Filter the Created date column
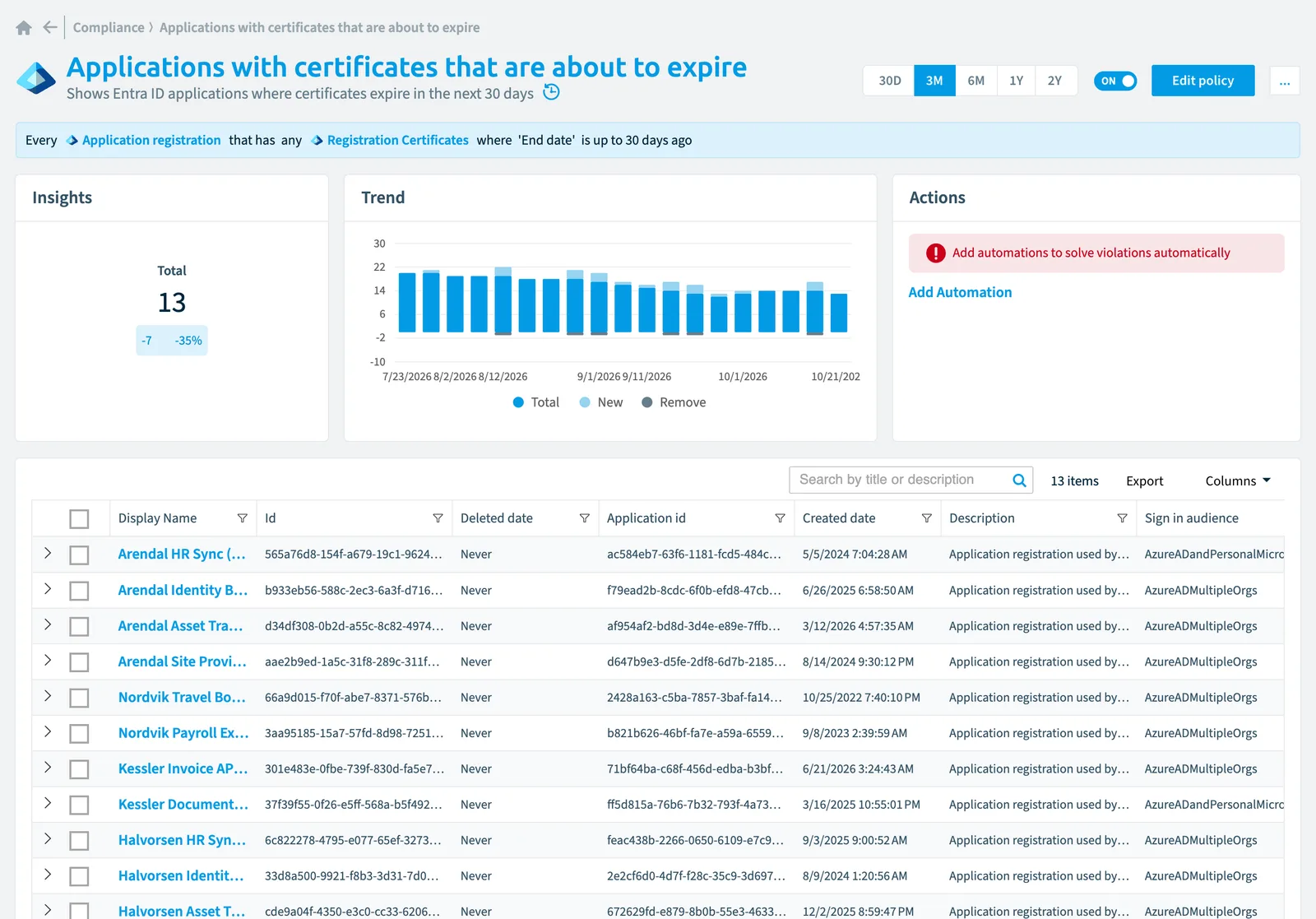The width and height of the screenshot is (1316, 919). (x=927, y=518)
